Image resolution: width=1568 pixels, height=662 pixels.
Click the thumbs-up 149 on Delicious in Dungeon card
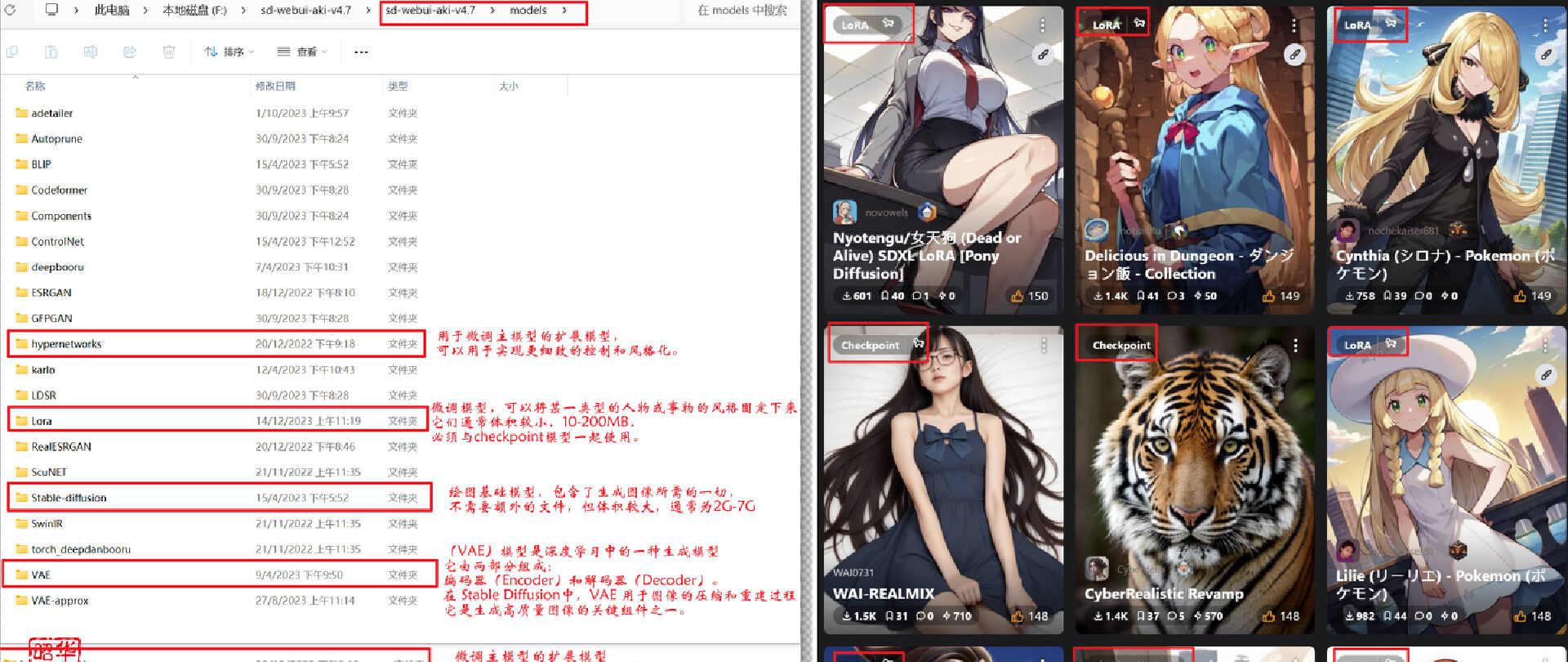coord(1281,296)
